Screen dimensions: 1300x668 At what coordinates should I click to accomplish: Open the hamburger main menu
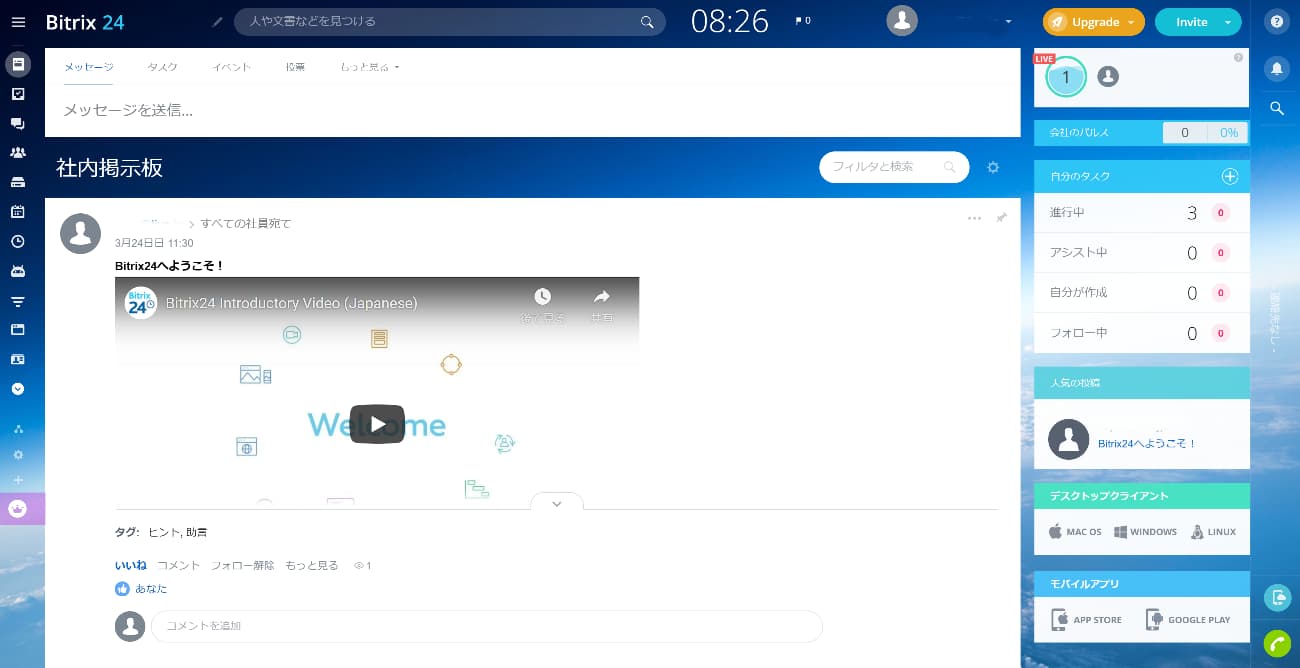click(x=18, y=21)
